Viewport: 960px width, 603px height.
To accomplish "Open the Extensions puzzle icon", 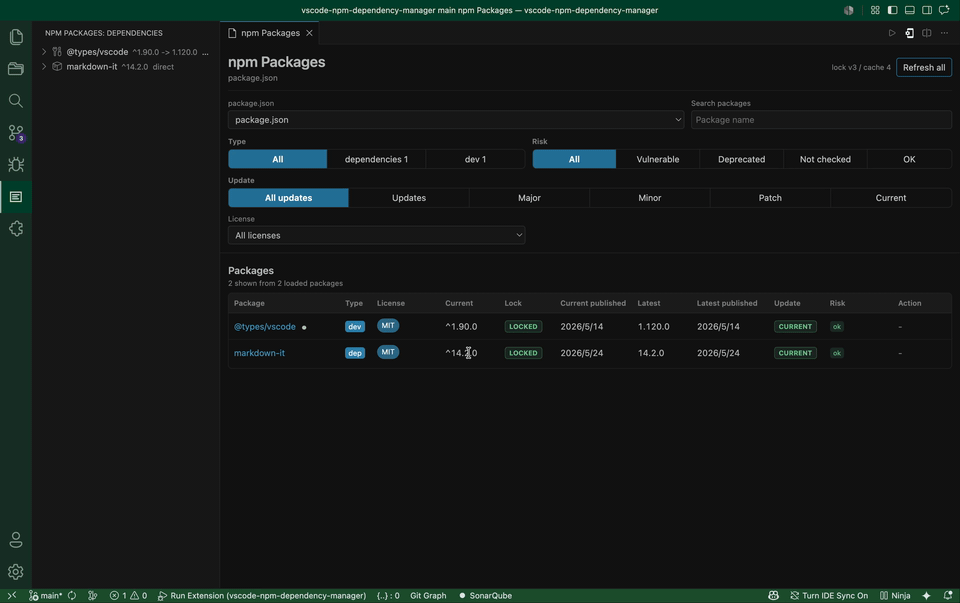I will pos(16,228).
